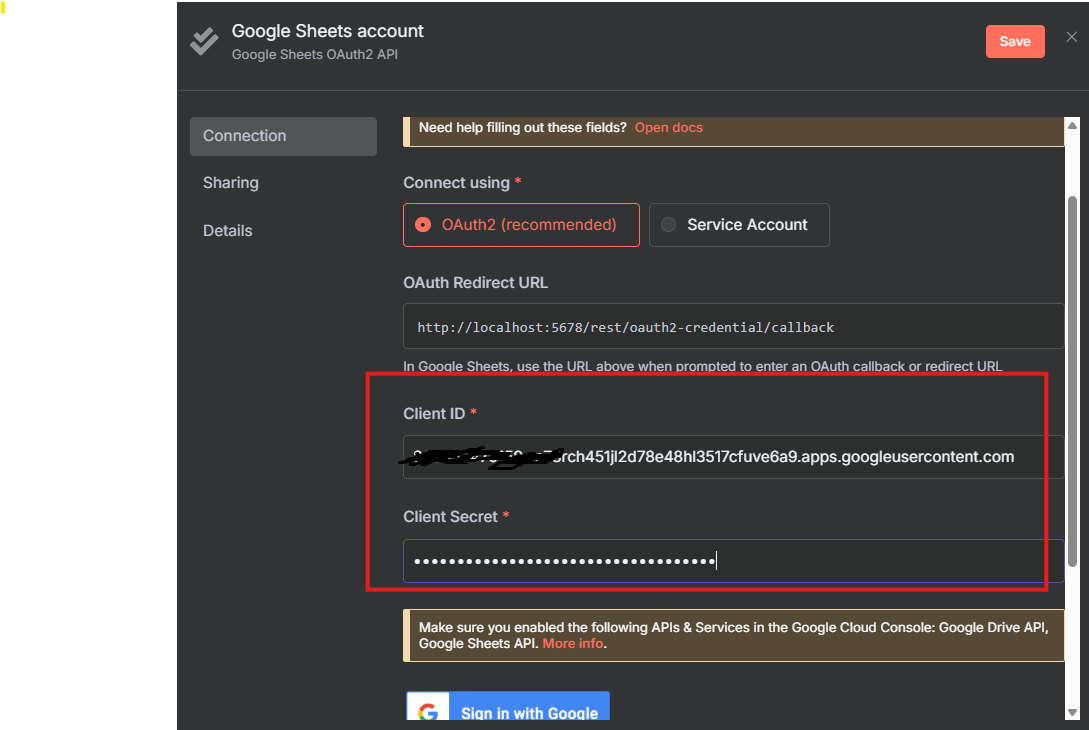Click the scrollbar down arrow
1089x730 pixels.
1072,713
